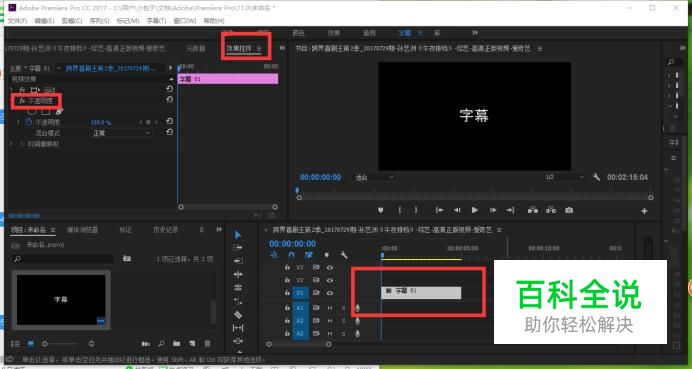Click the 00:00:00:00 timecode in timeline
692x369 pixels.
(x=293, y=244)
